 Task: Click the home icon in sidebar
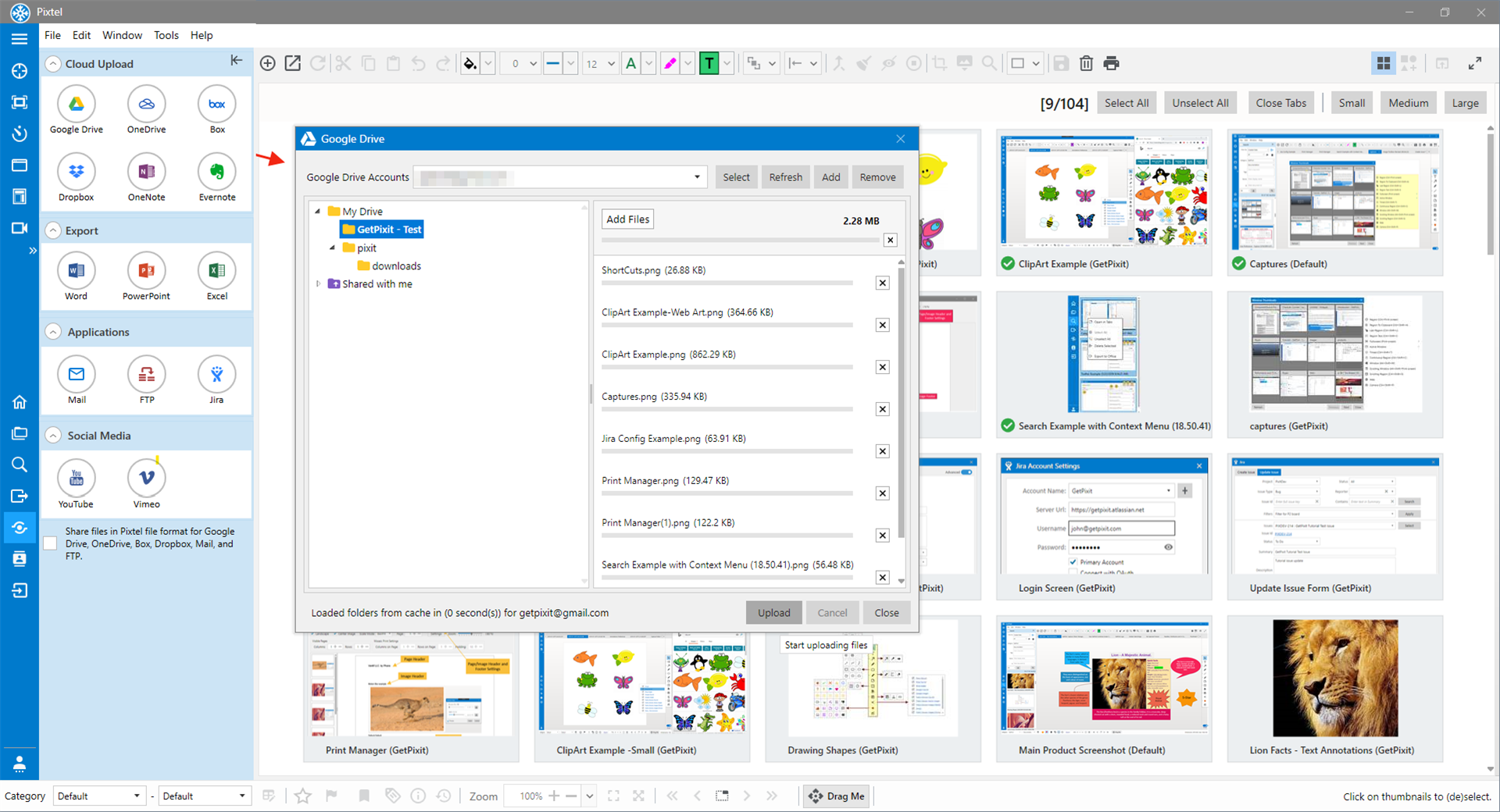click(20, 402)
